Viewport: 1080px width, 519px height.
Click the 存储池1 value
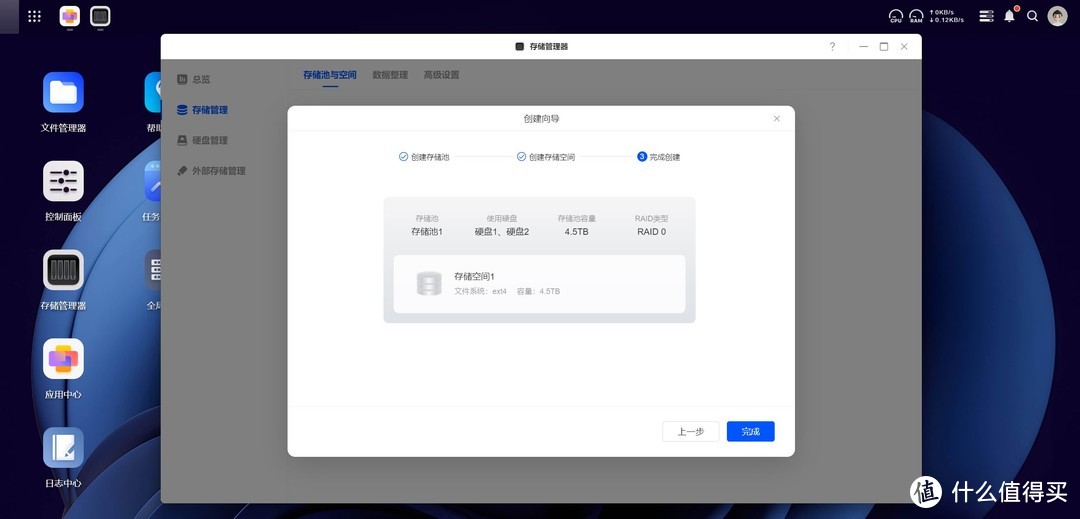[x=427, y=232]
